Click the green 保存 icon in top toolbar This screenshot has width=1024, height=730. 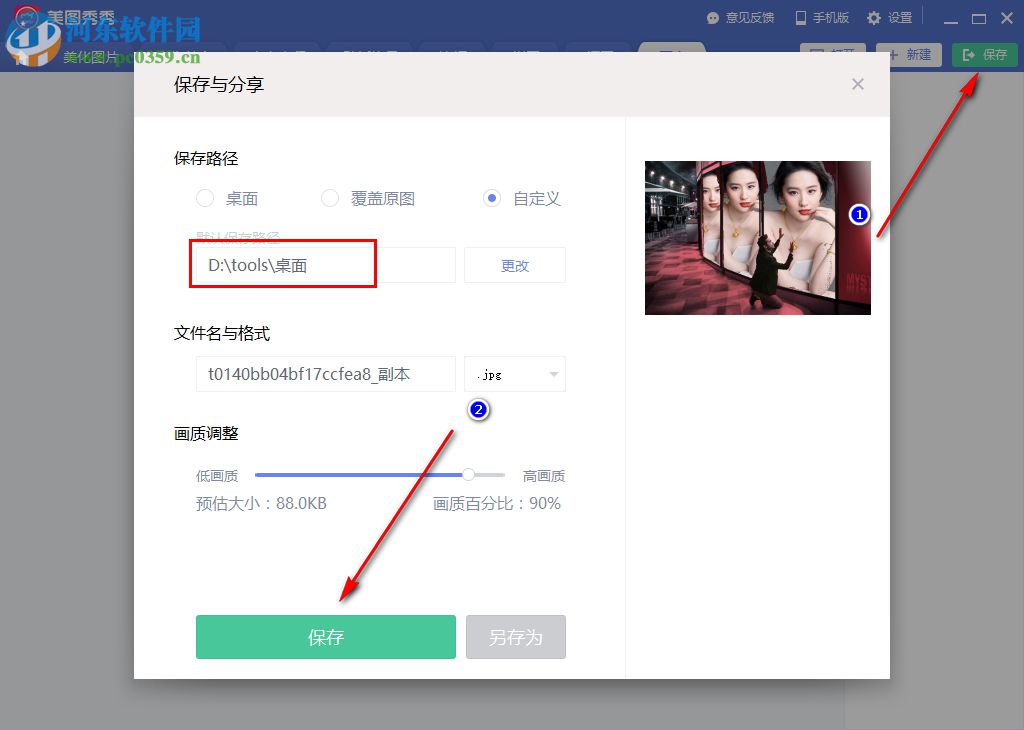(984, 55)
